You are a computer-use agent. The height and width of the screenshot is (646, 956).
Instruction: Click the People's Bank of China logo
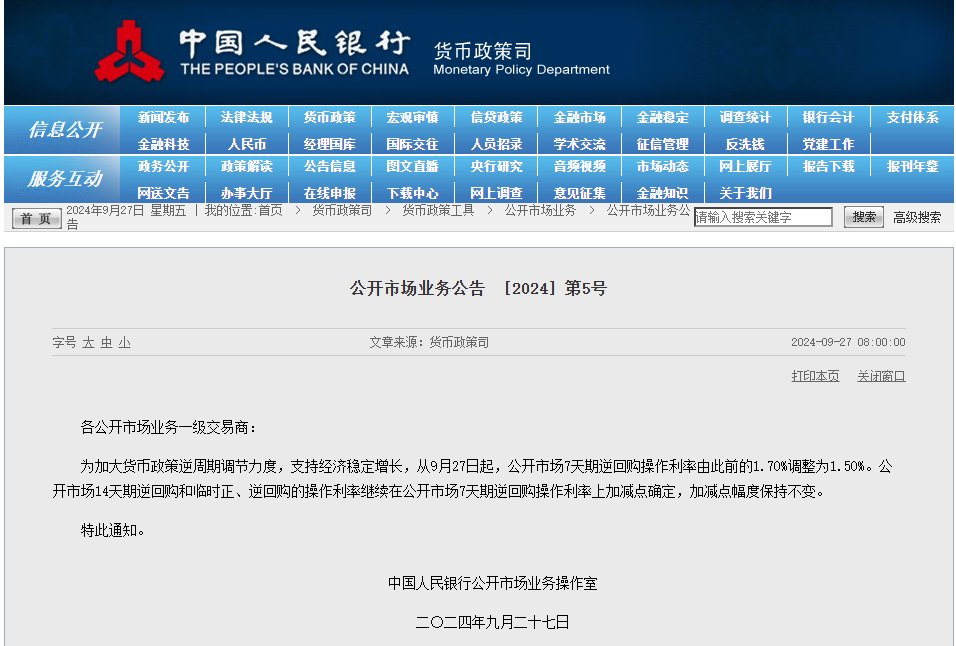129,52
